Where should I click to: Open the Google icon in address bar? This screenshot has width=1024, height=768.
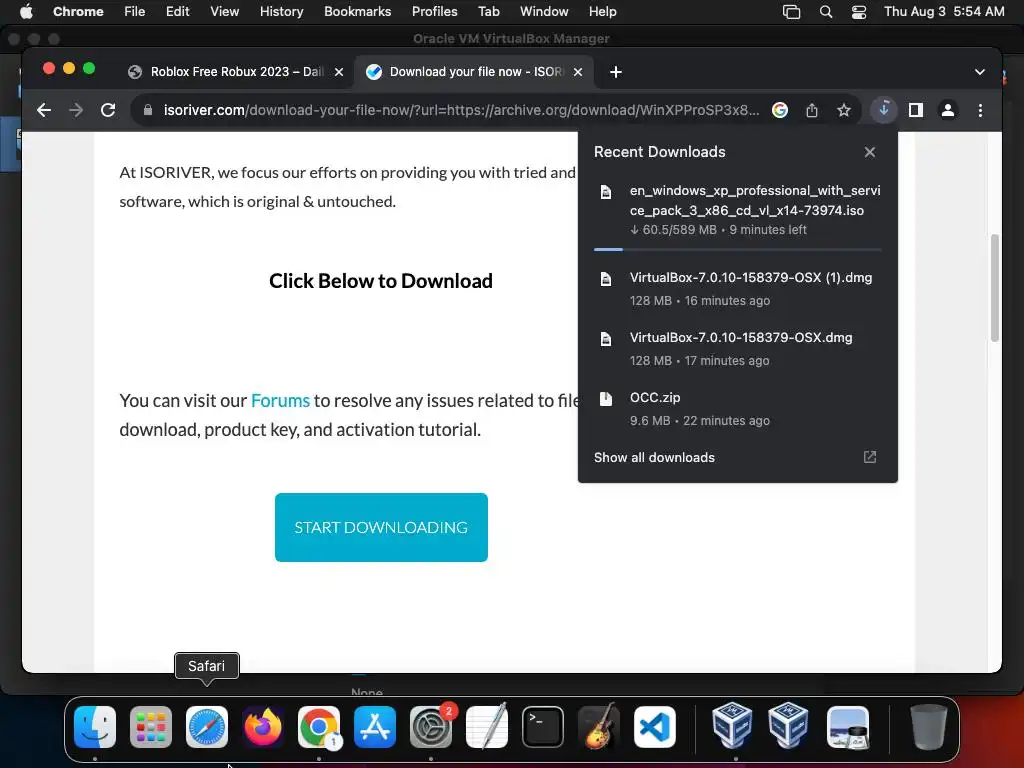click(780, 110)
